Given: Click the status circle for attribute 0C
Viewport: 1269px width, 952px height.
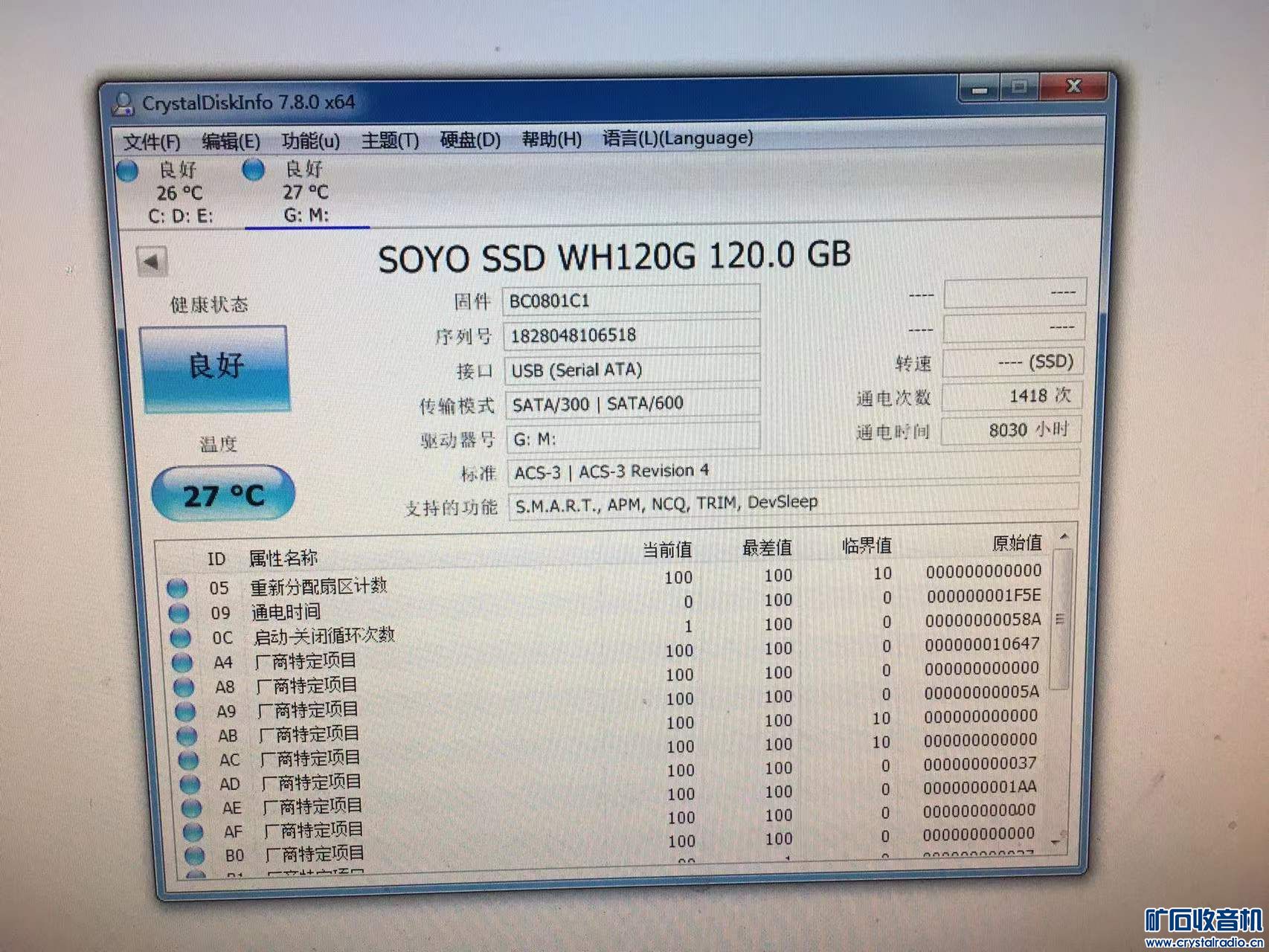Looking at the screenshot, I should [180, 637].
